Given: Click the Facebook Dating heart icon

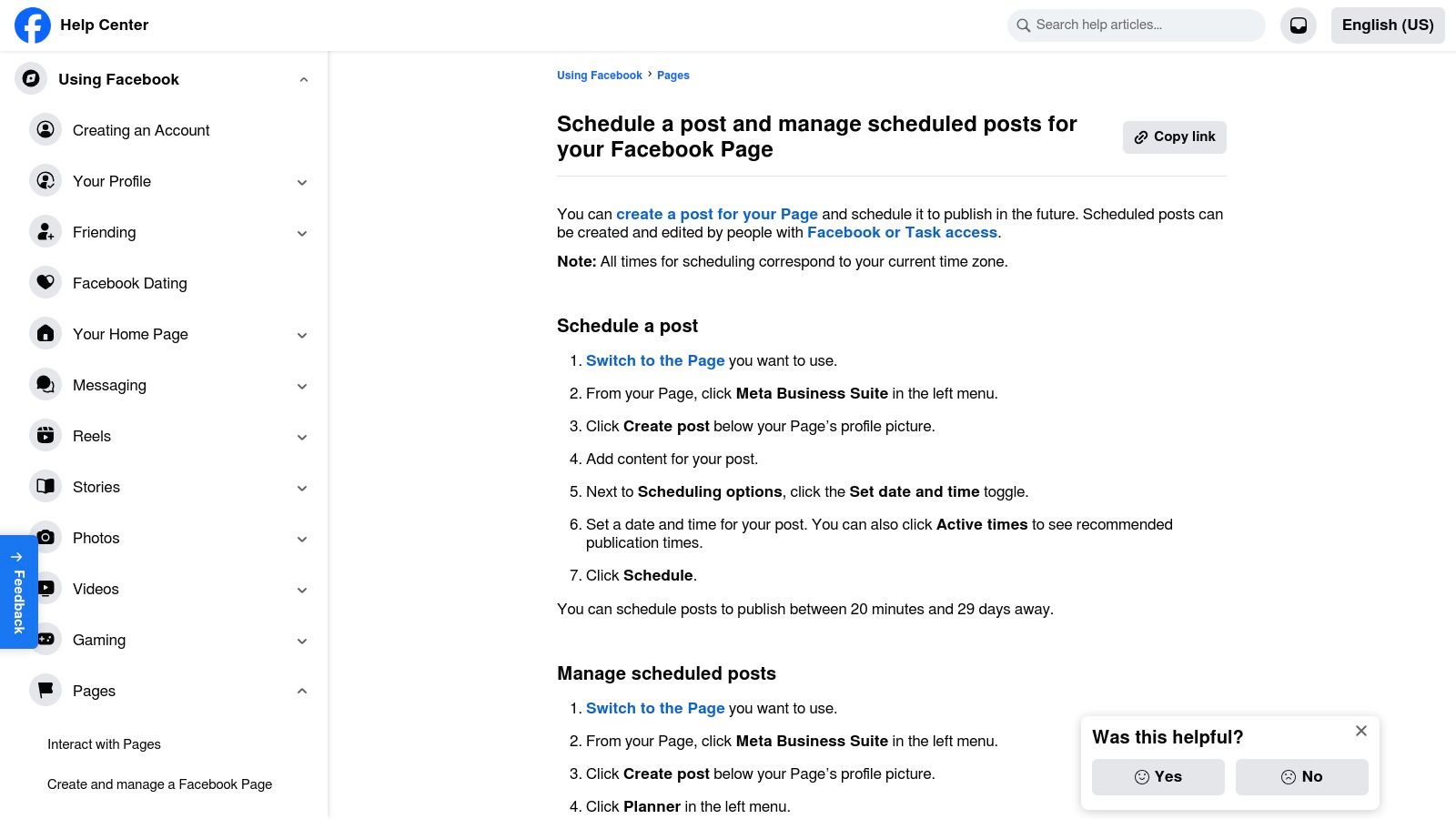Looking at the screenshot, I should click(45, 282).
